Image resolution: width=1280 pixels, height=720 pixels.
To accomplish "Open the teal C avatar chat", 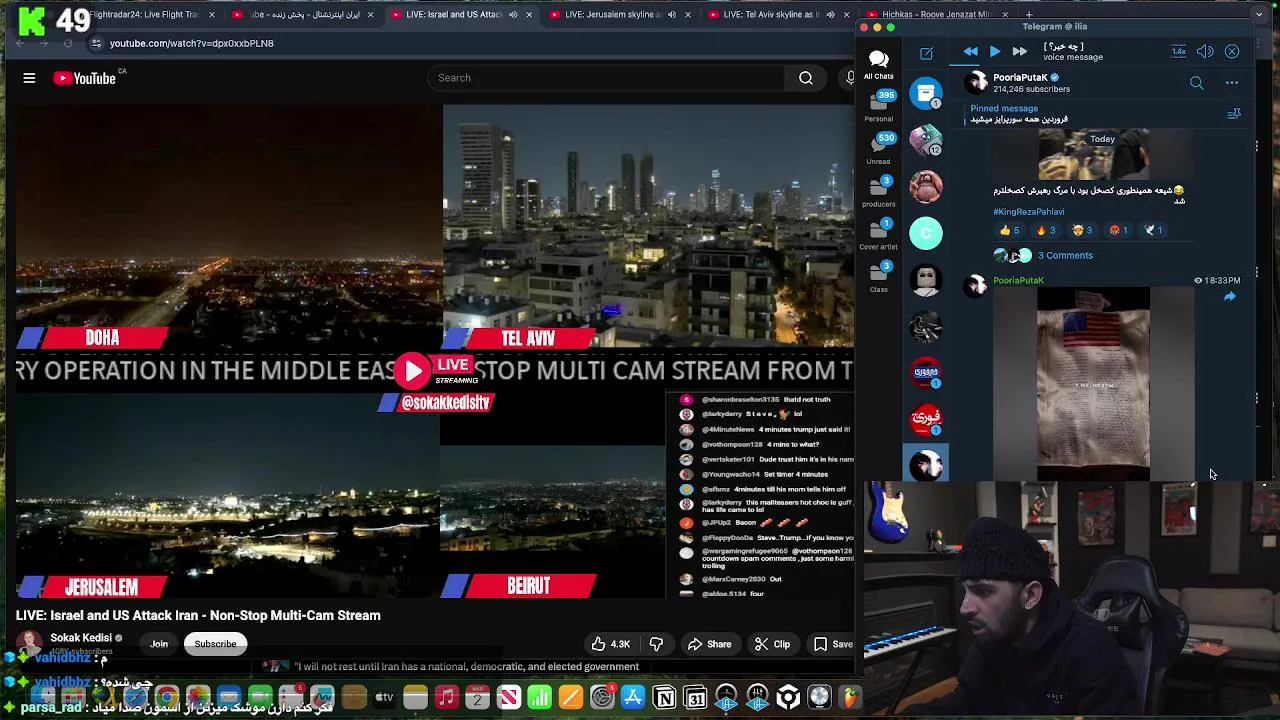I will coord(926,232).
